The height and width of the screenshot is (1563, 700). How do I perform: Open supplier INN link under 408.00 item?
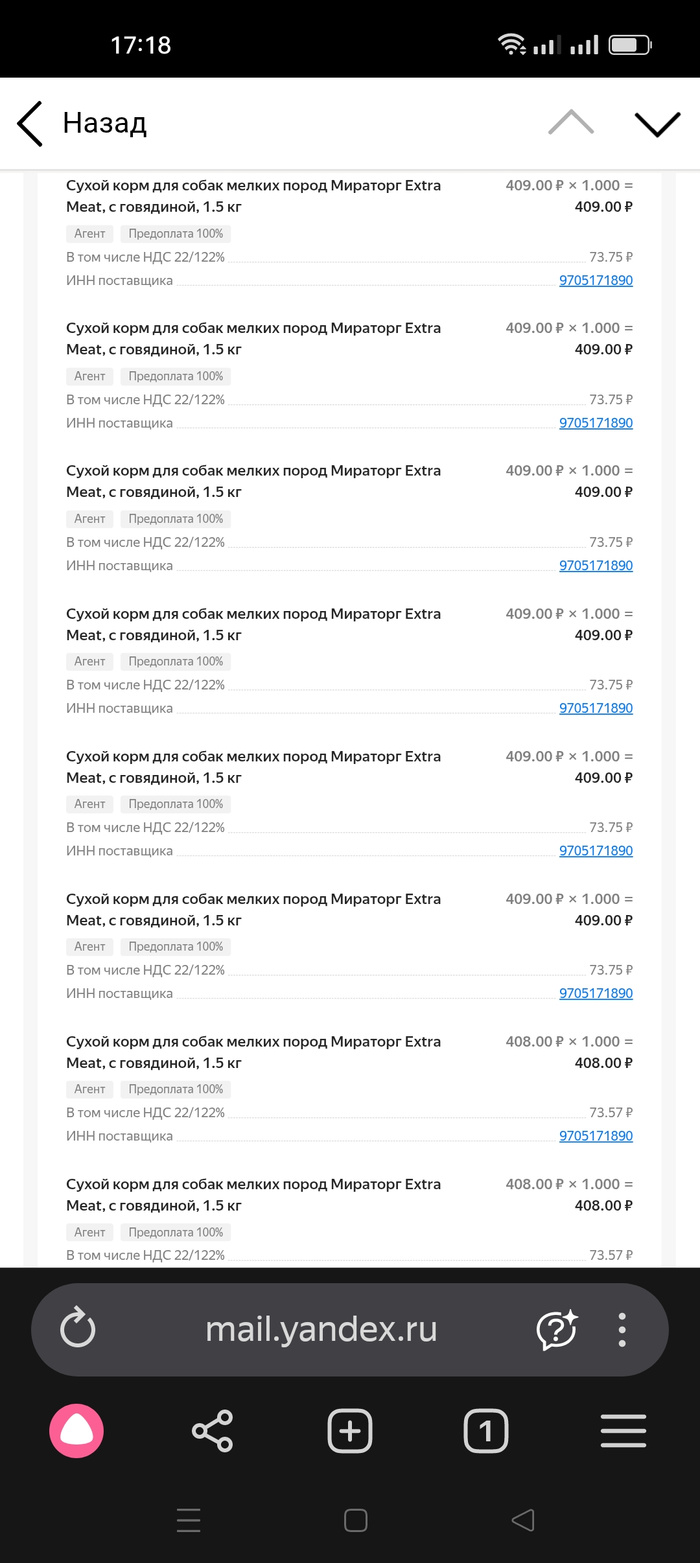pos(595,1136)
